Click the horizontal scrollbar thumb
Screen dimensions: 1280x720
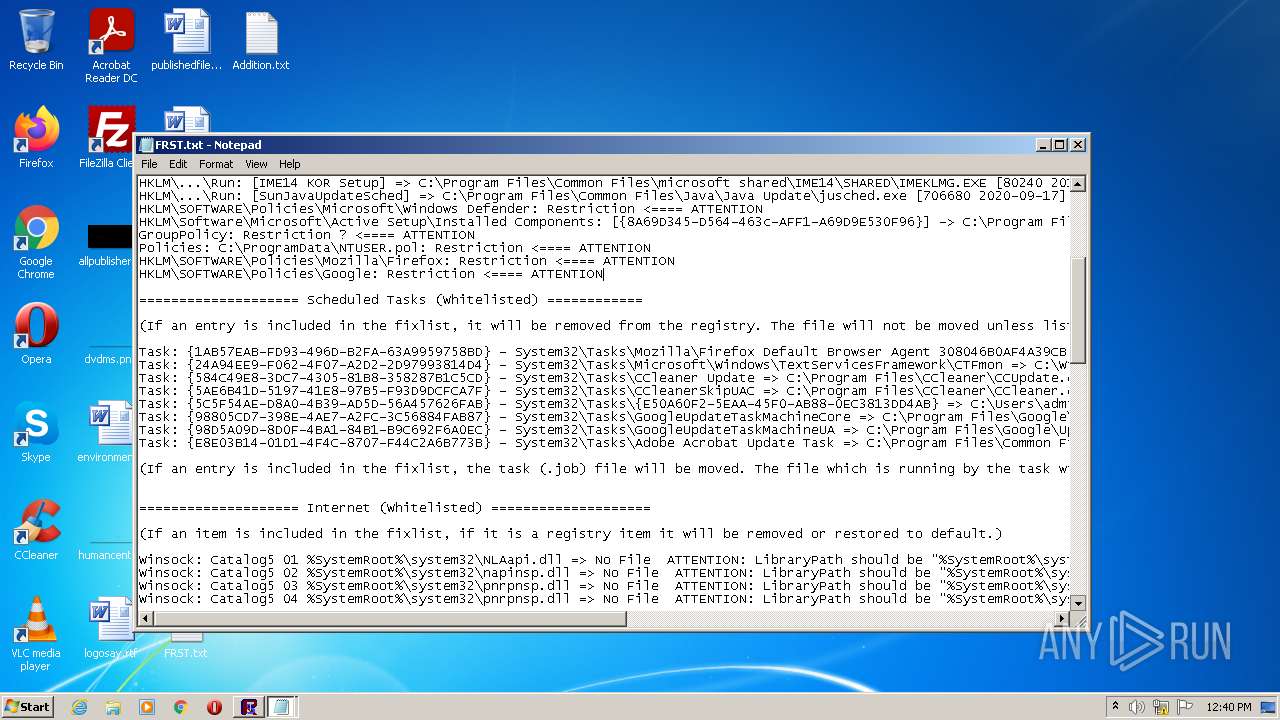click(x=390, y=619)
